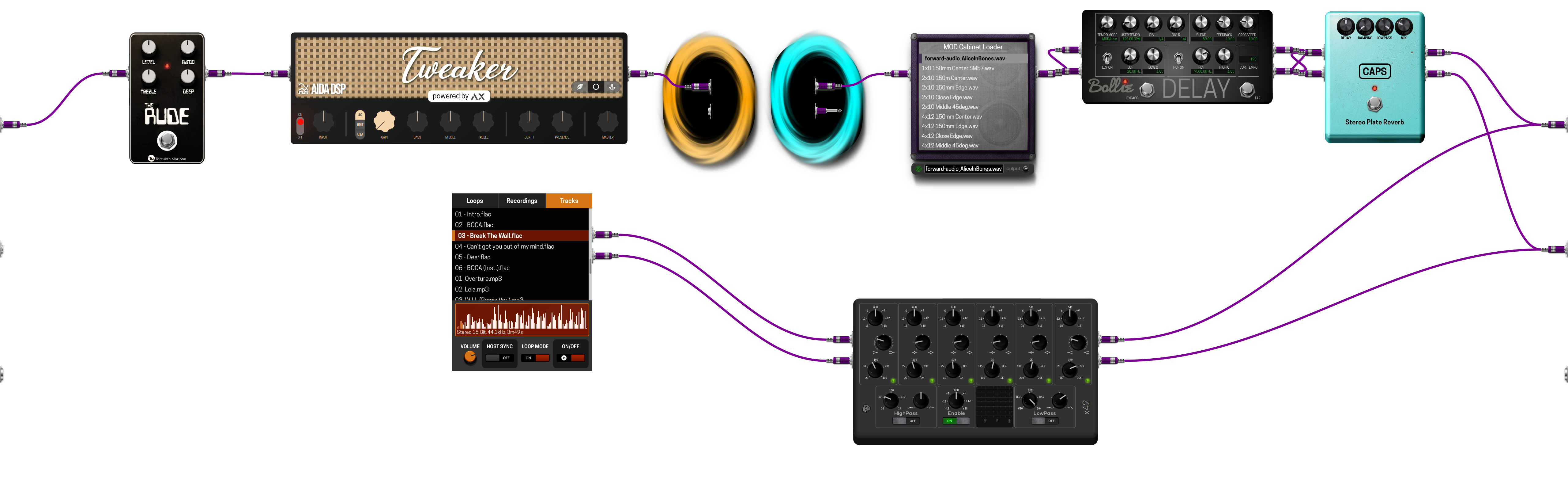Click the anchor icon on Tweaker amp
1568x499 pixels.
[612, 86]
